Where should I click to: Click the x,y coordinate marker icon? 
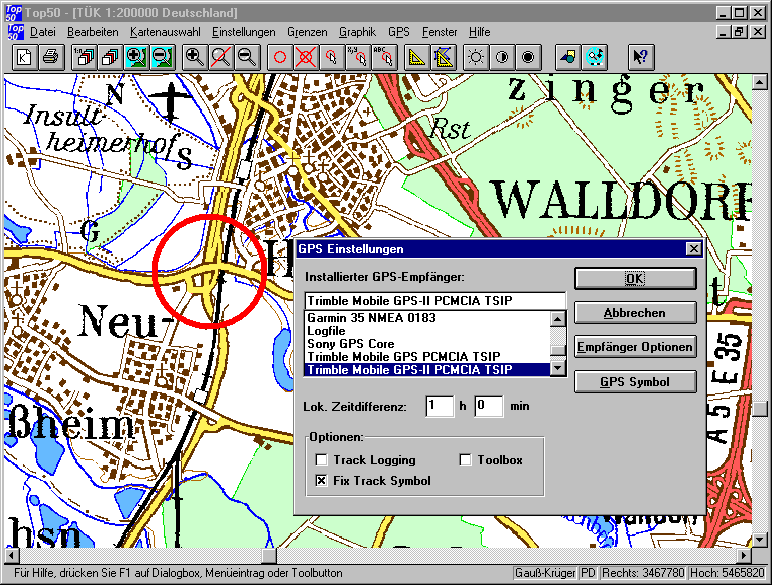(358, 58)
